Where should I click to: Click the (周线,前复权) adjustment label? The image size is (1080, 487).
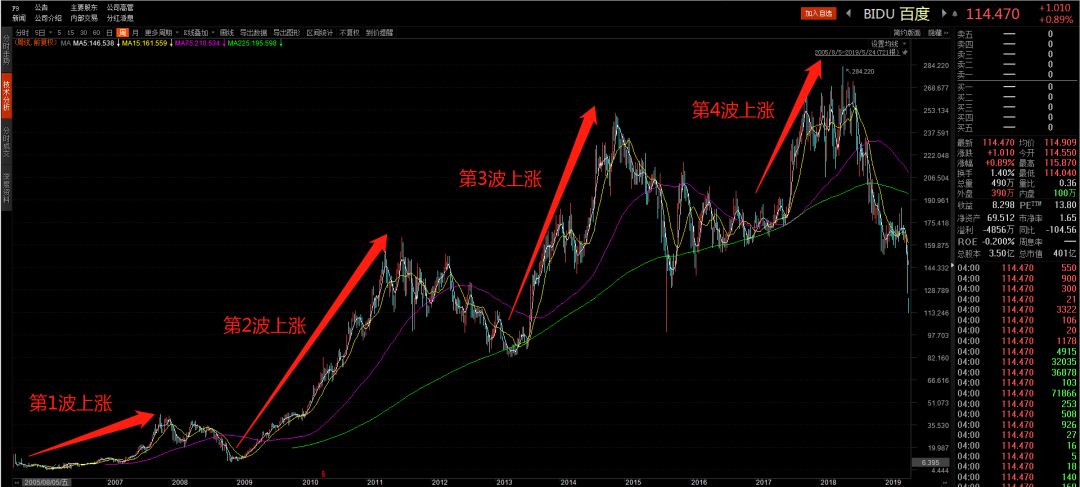(35, 42)
